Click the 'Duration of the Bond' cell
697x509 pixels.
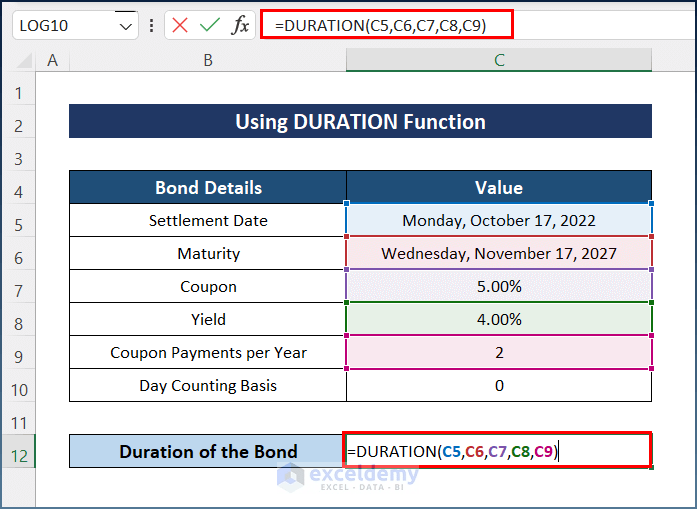(x=208, y=451)
